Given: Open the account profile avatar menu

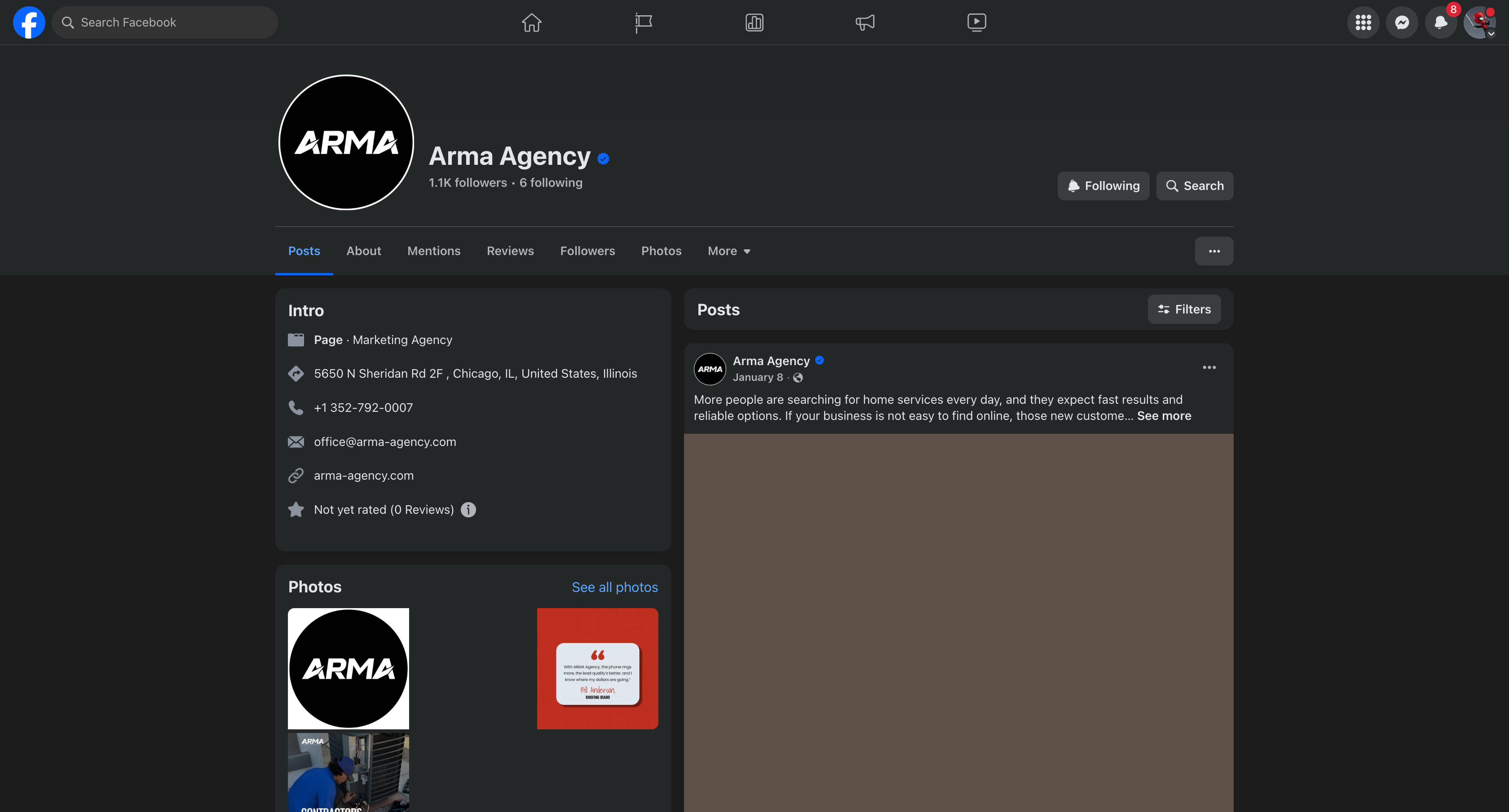Looking at the screenshot, I should pyautogui.click(x=1480, y=22).
